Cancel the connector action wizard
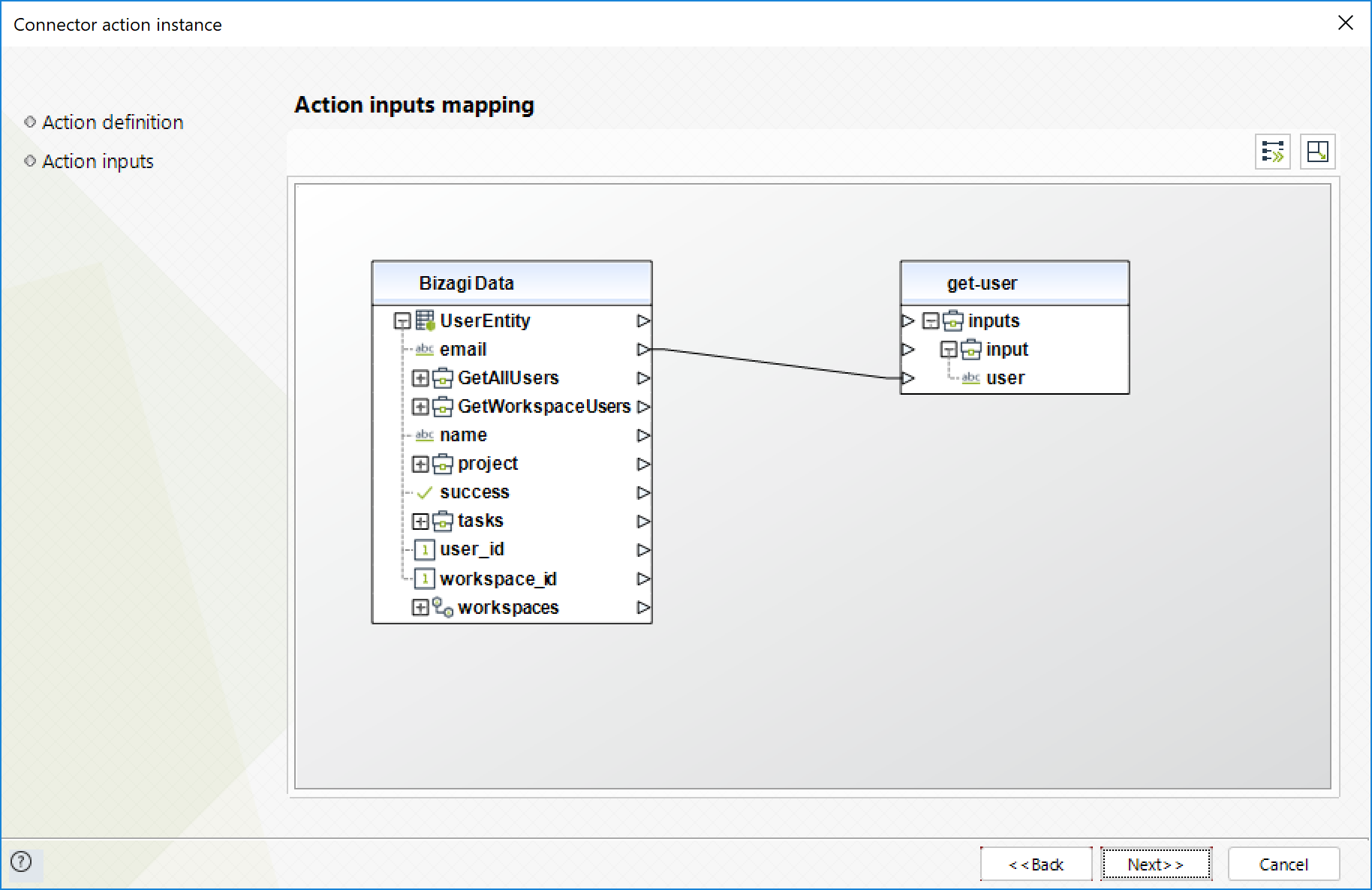The image size is (1372, 890). click(x=1283, y=864)
